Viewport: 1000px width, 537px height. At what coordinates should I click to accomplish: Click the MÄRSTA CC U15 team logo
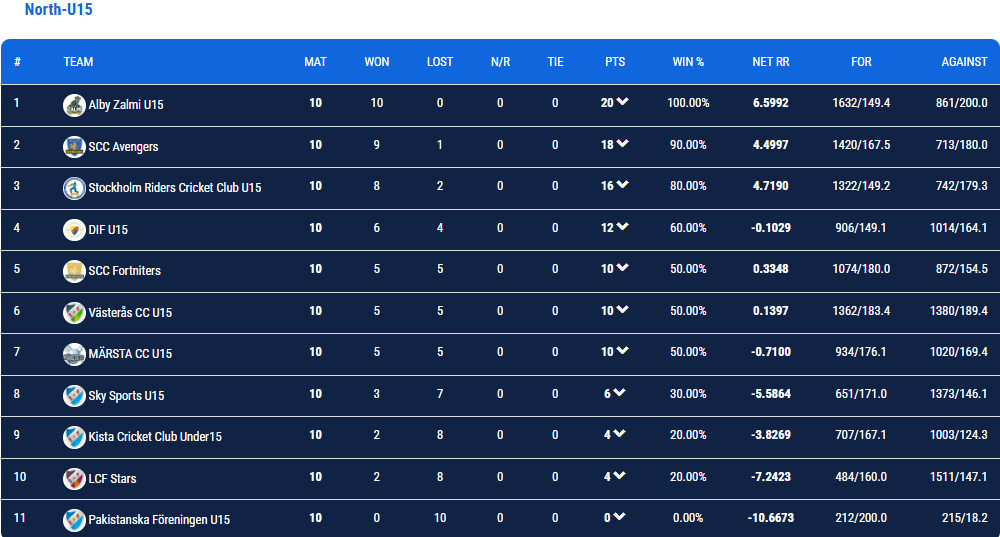pos(74,354)
